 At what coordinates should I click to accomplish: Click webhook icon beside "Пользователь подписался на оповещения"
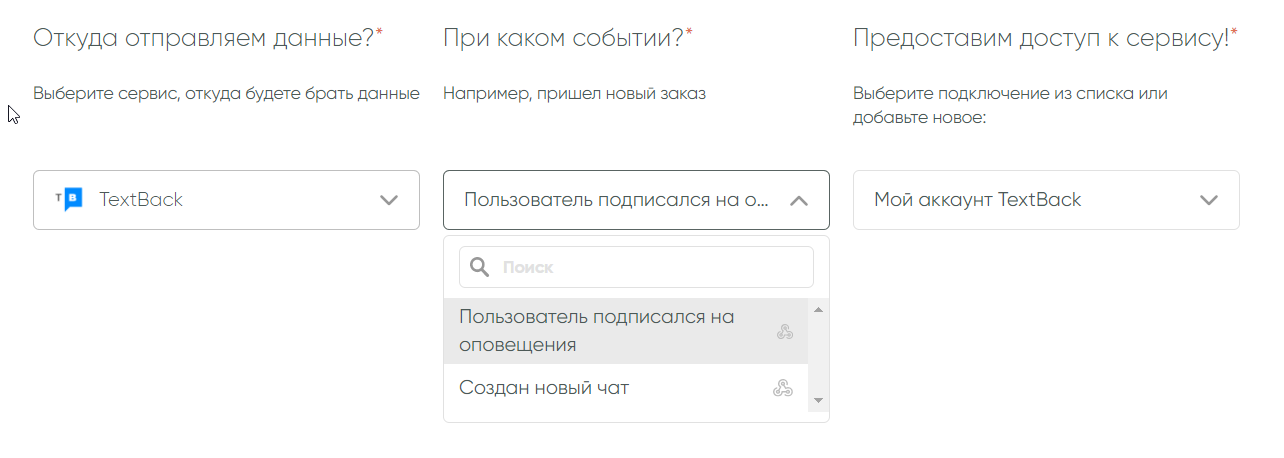pyautogui.click(x=785, y=331)
